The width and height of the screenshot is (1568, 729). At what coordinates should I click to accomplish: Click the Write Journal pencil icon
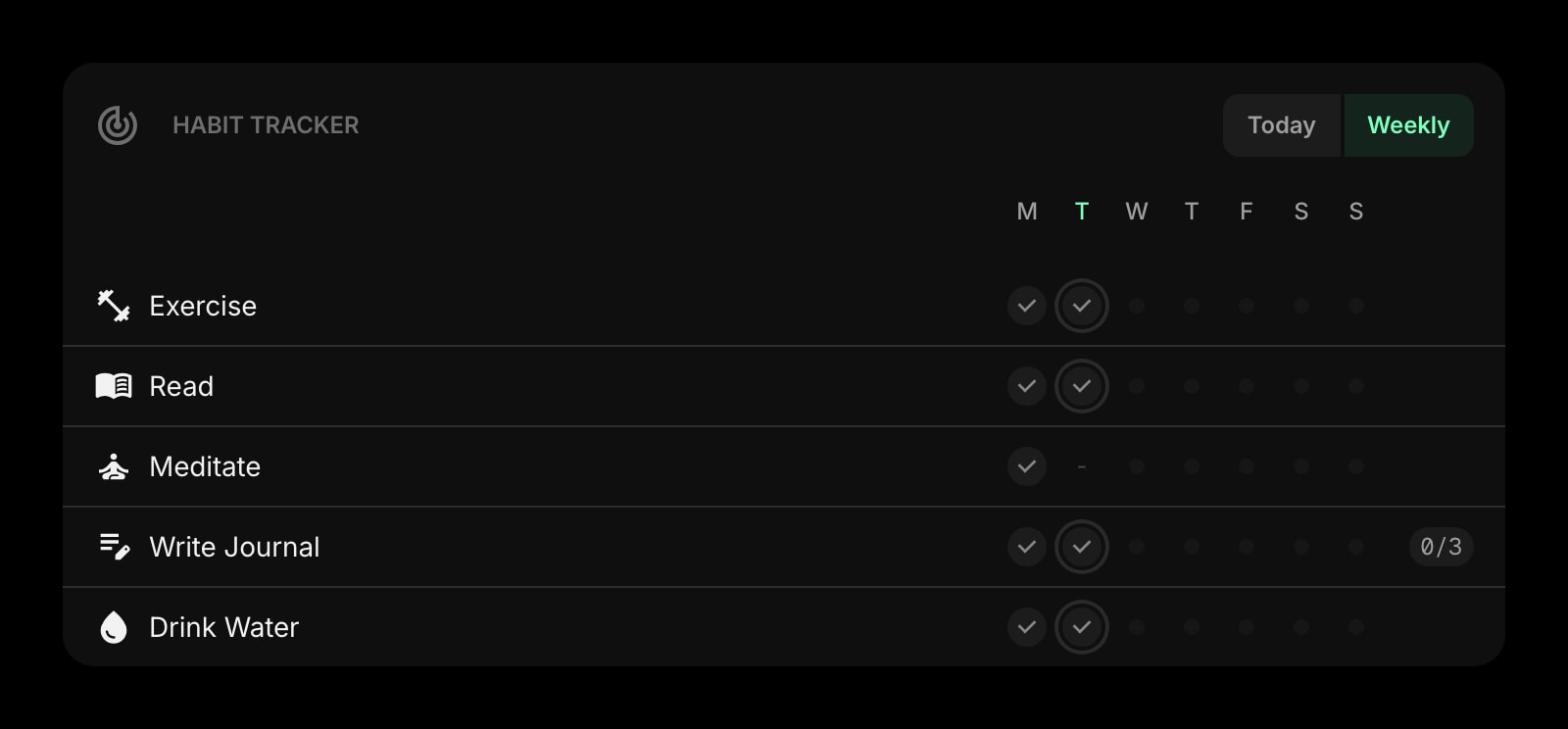coord(115,547)
